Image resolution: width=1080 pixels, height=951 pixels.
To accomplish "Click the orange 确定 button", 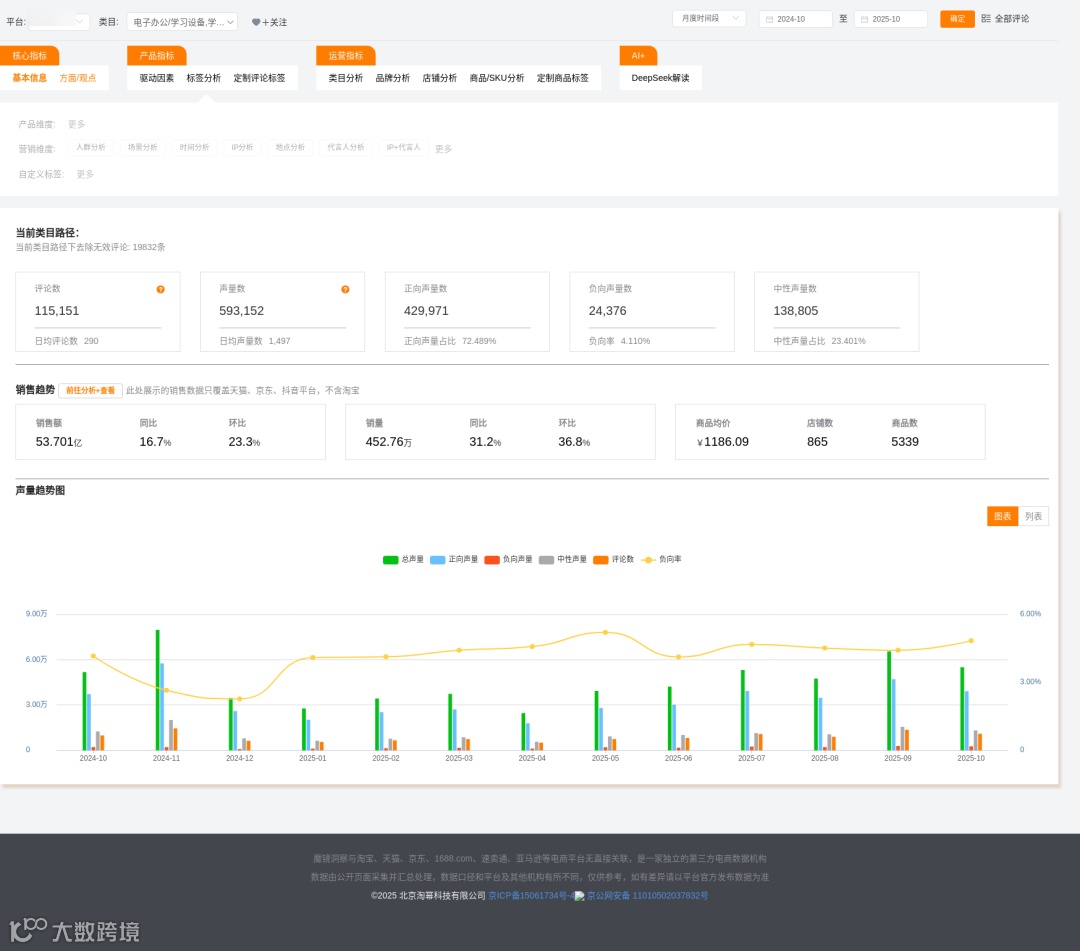I will [957, 19].
